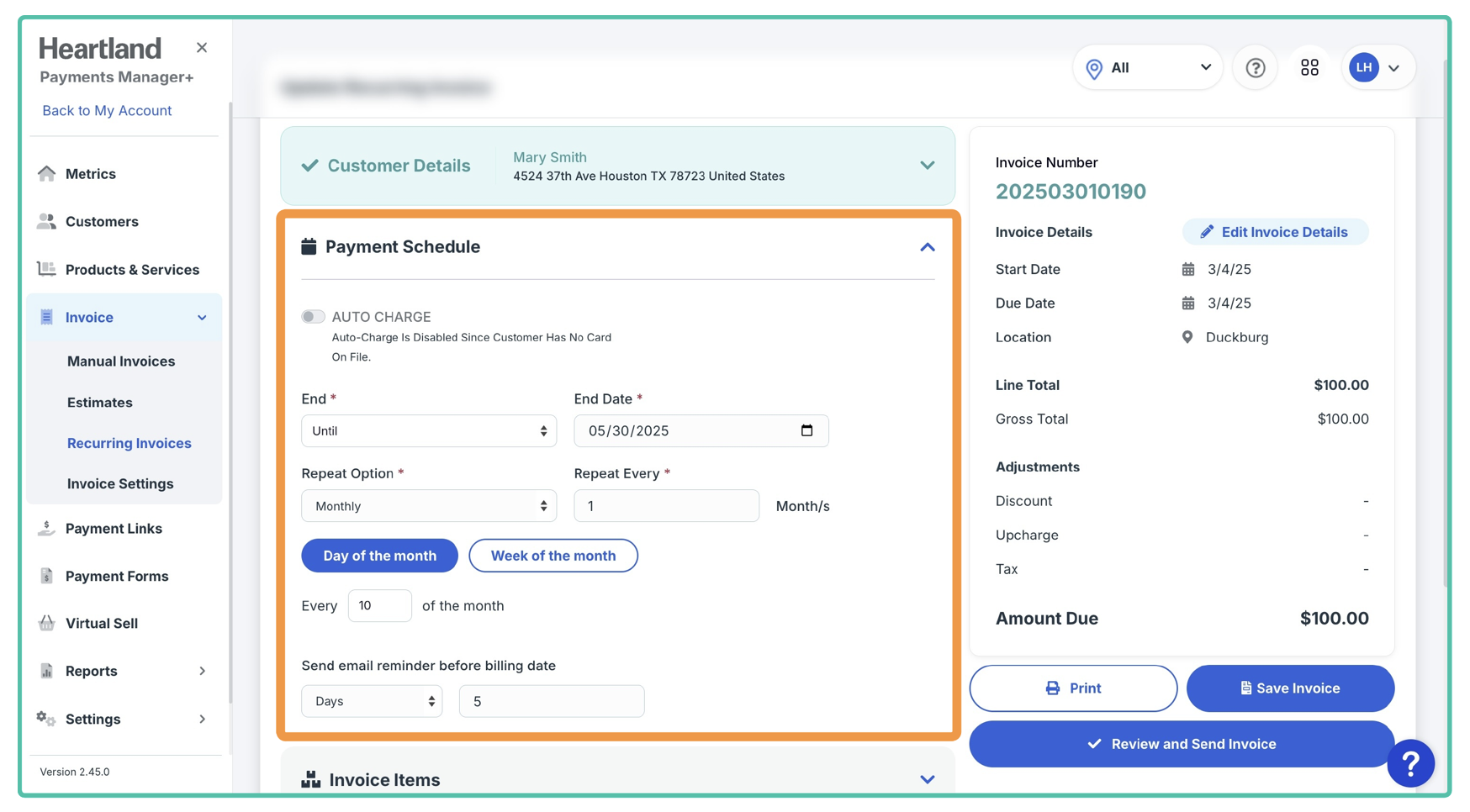Click the help question mark icon in header

pyautogui.click(x=1255, y=68)
